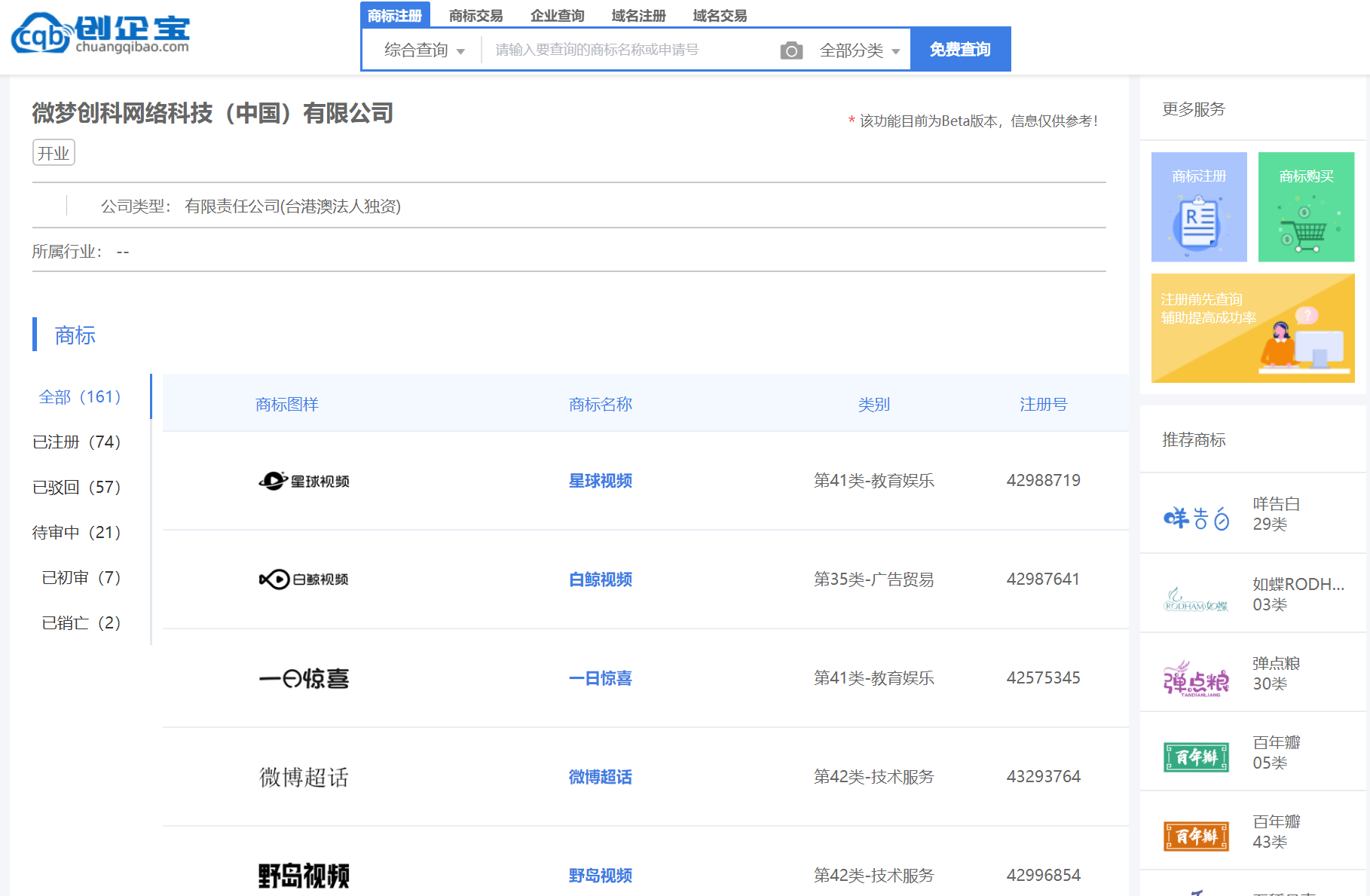Open the 综合查询 search type dropdown
Viewport: 1370px width, 896px height.
coord(424,50)
